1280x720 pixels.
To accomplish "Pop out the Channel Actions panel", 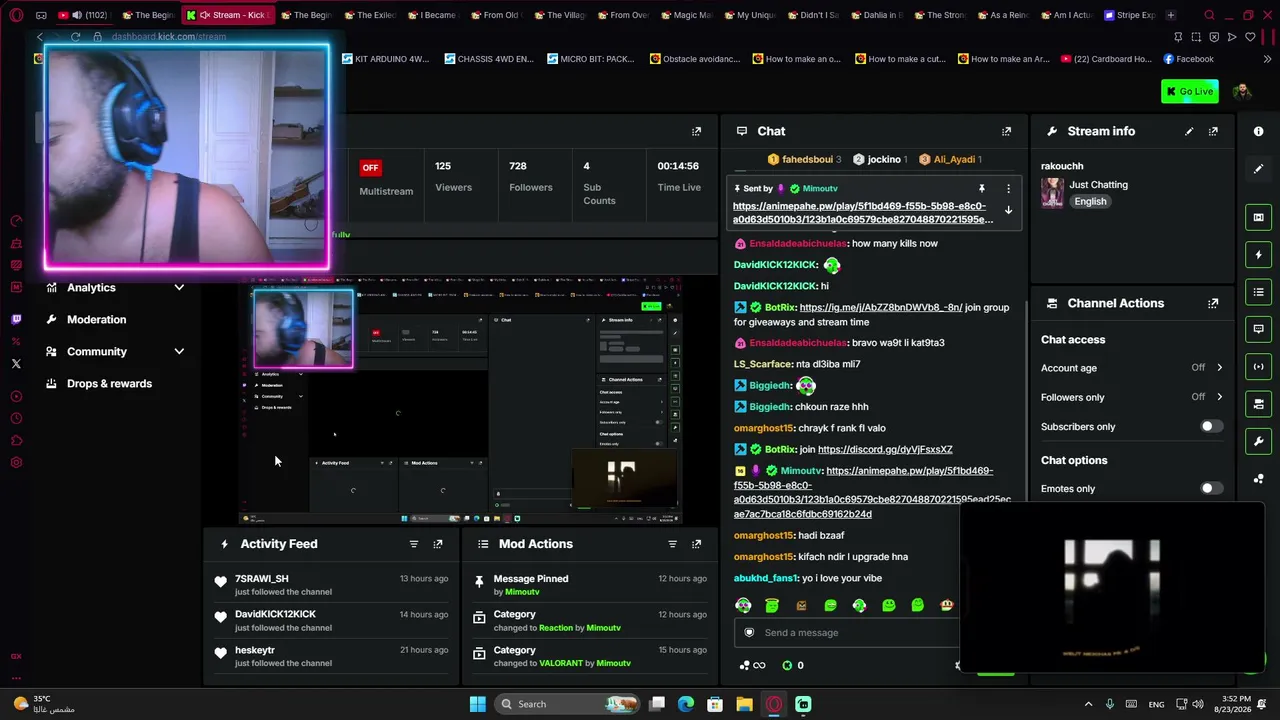I will click(x=1213, y=303).
